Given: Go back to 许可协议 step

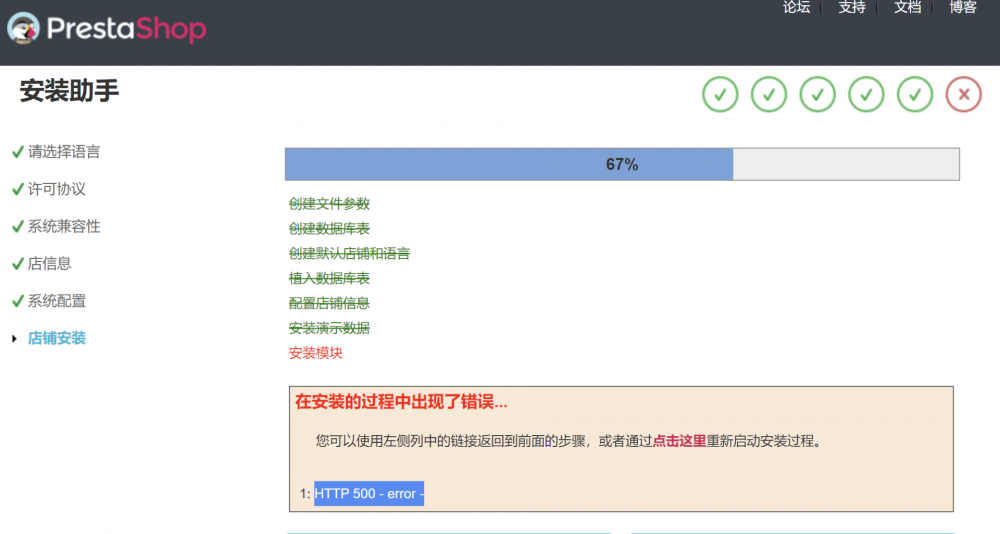Looking at the screenshot, I should pos(57,189).
